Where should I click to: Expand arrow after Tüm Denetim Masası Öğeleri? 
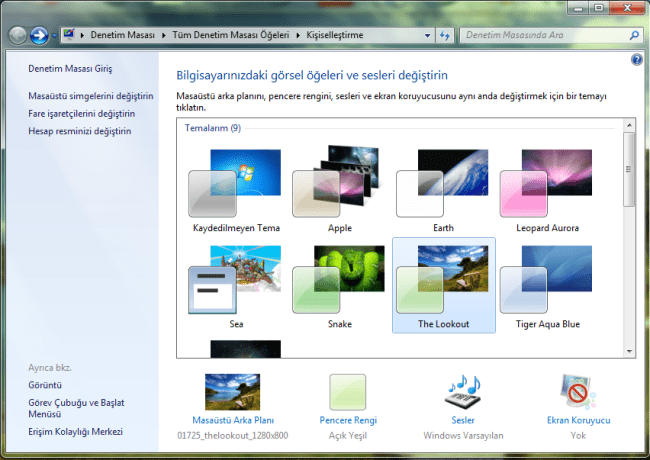point(298,36)
